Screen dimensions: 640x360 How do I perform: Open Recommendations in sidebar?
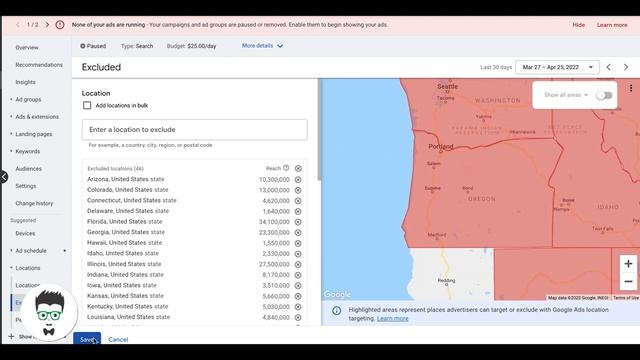click(39, 65)
